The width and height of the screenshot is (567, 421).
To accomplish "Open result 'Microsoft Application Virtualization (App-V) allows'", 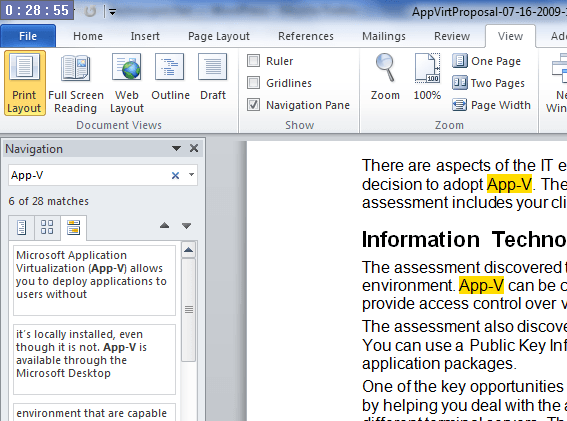I will [94, 280].
